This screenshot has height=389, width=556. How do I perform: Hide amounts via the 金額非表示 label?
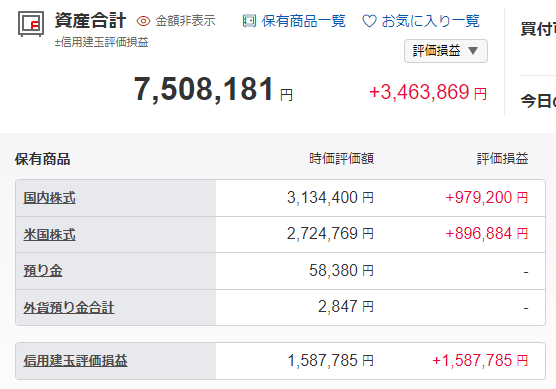[185, 21]
